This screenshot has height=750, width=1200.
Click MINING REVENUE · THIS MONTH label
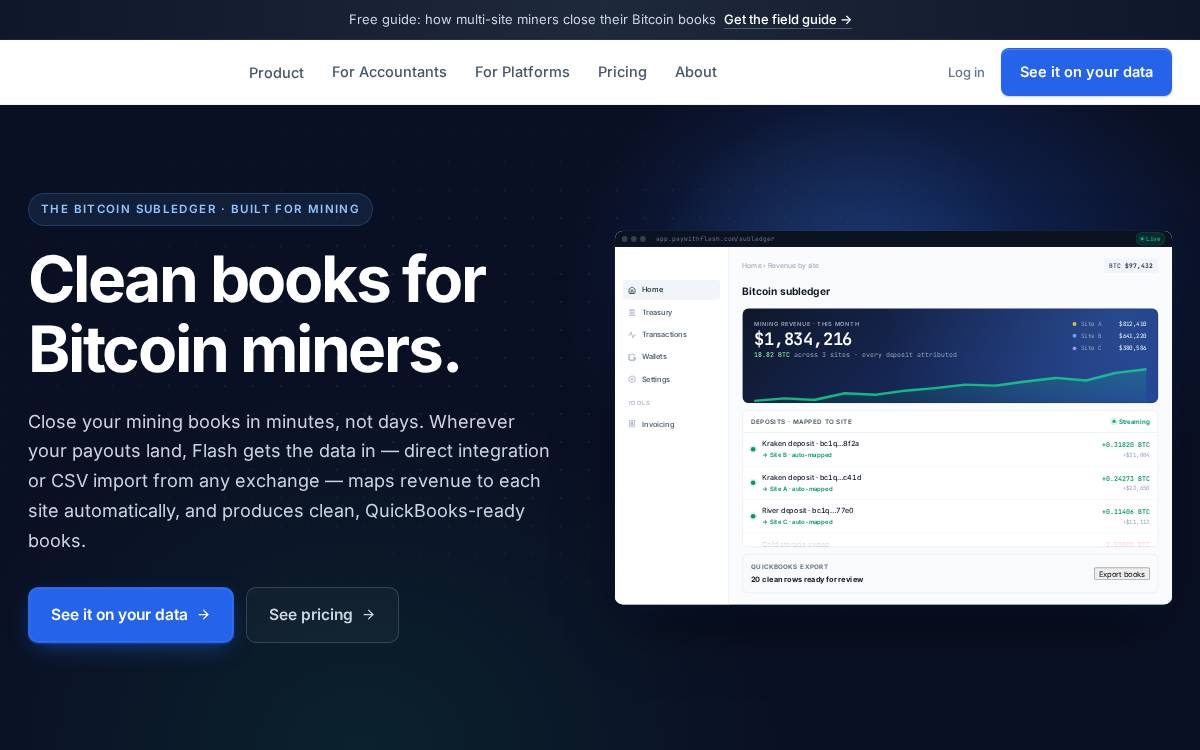[x=807, y=324]
